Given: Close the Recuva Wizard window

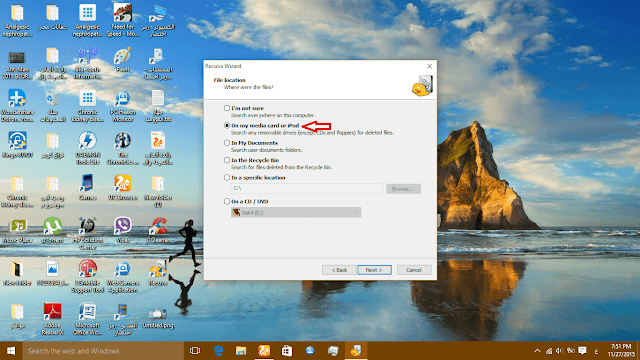Looking at the screenshot, I should coord(429,66).
